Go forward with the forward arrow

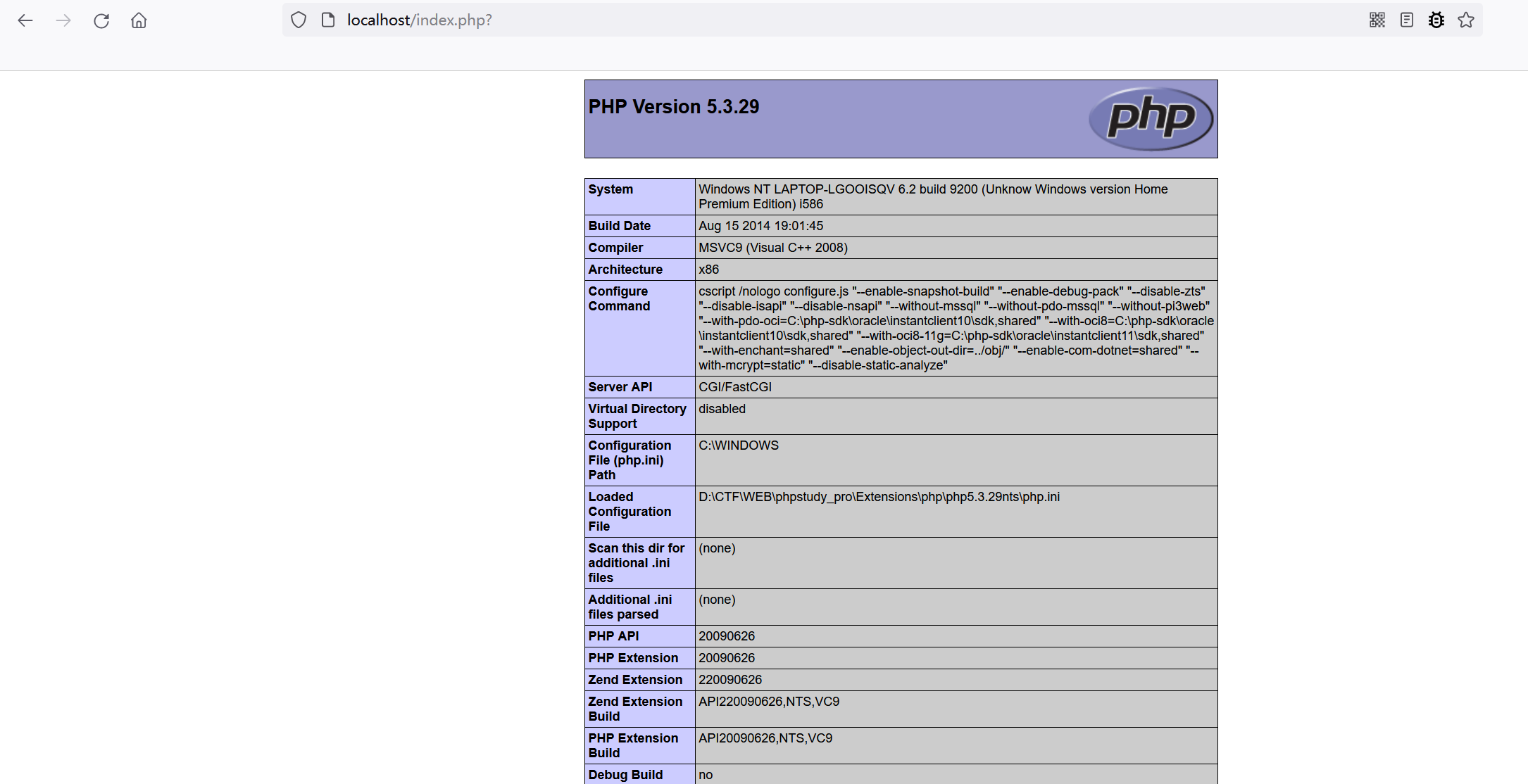pyautogui.click(x=63, y=20)
